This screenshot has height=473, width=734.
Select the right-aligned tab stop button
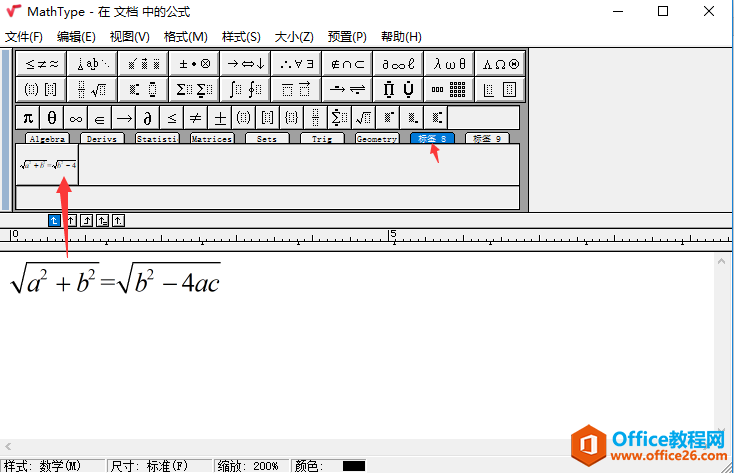click(x=87, y=221)
